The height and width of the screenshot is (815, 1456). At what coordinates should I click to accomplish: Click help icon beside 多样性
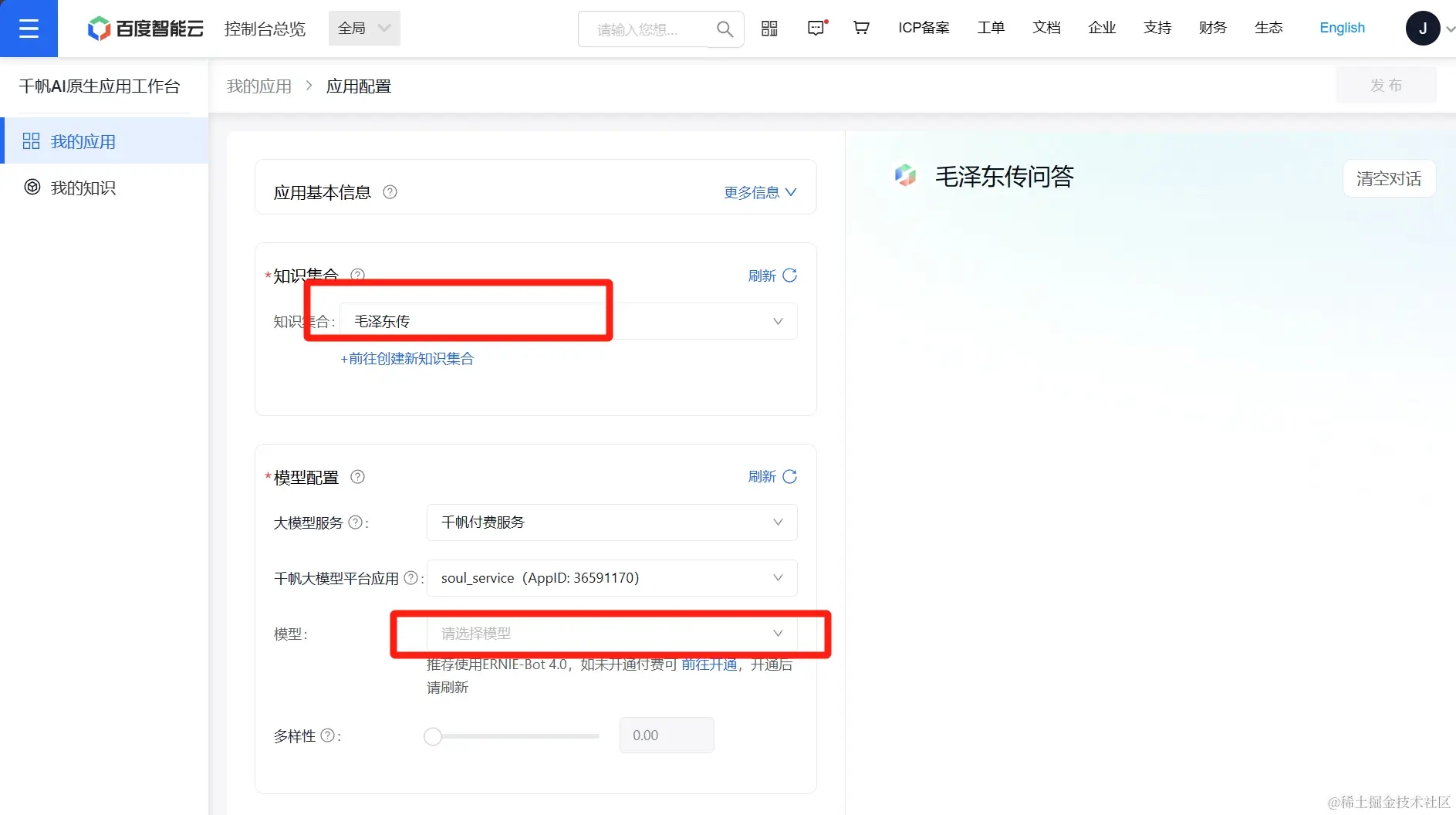pyautogui.click(x=327, y=736)
